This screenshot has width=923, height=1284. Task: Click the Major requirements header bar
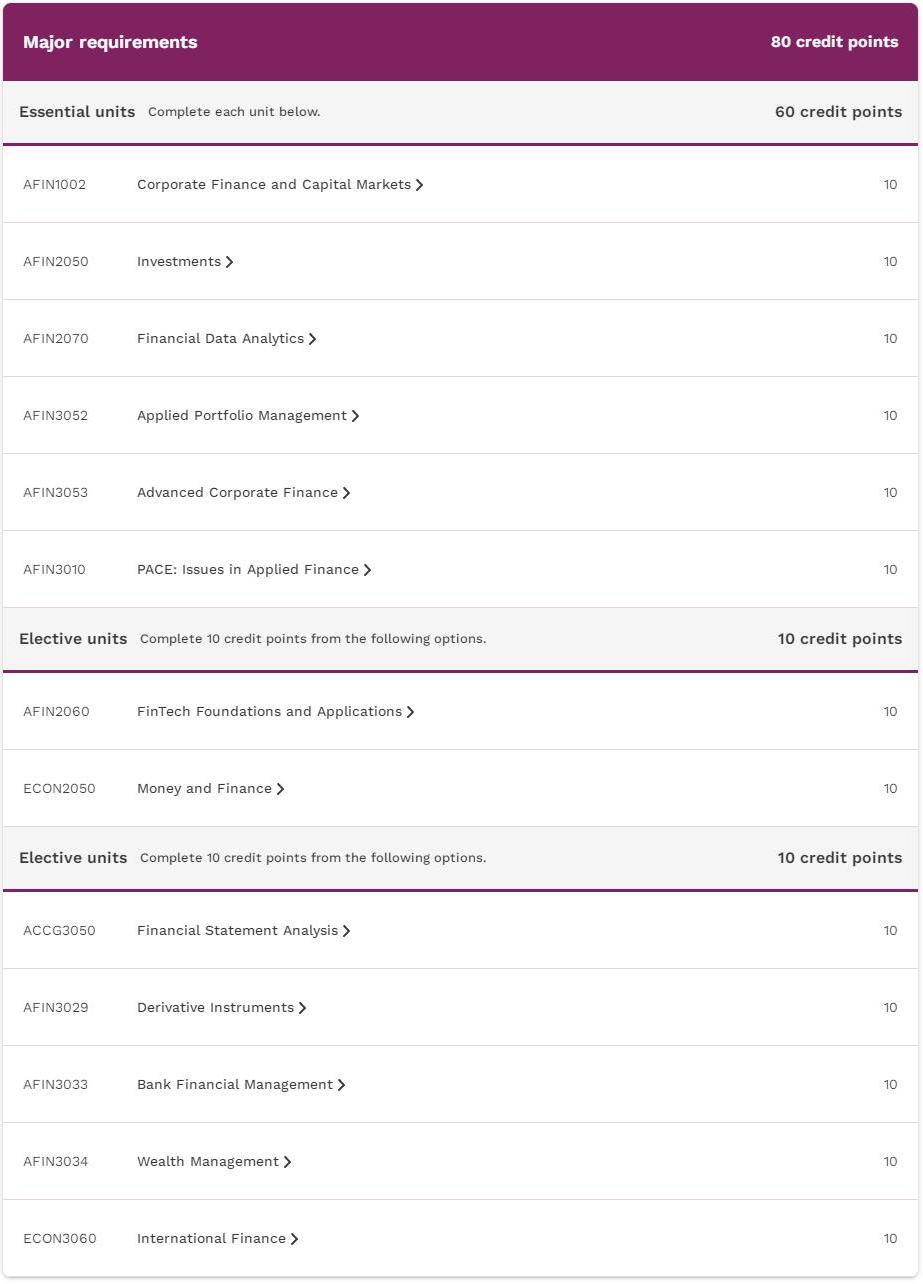coord(461,42)
